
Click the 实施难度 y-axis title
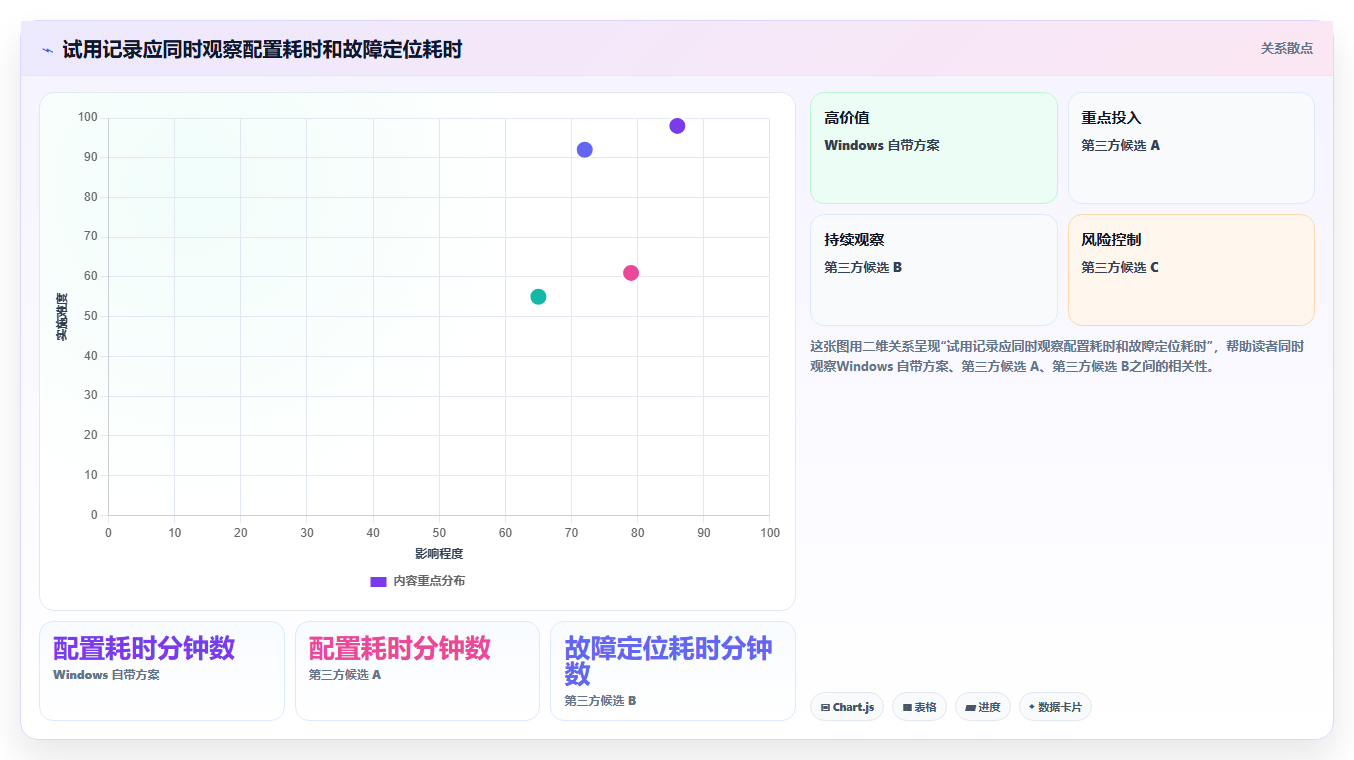point(61,317)
